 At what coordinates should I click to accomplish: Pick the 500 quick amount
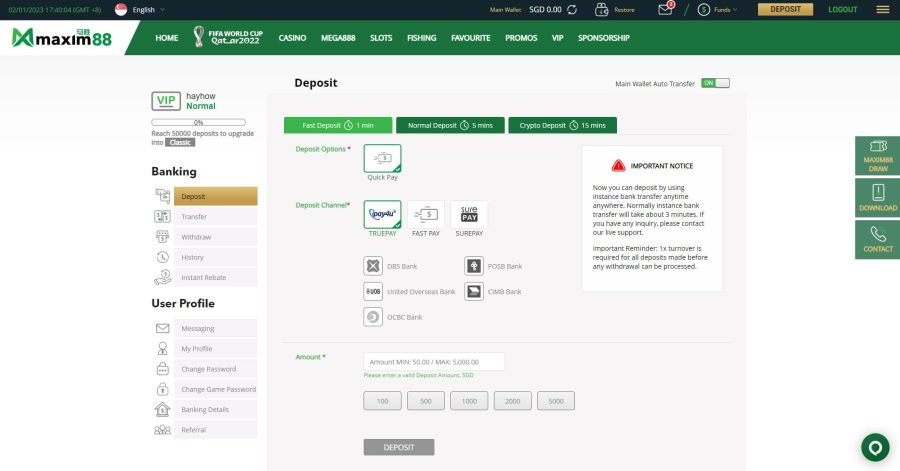pyautogui.click(x=426, y=401)
